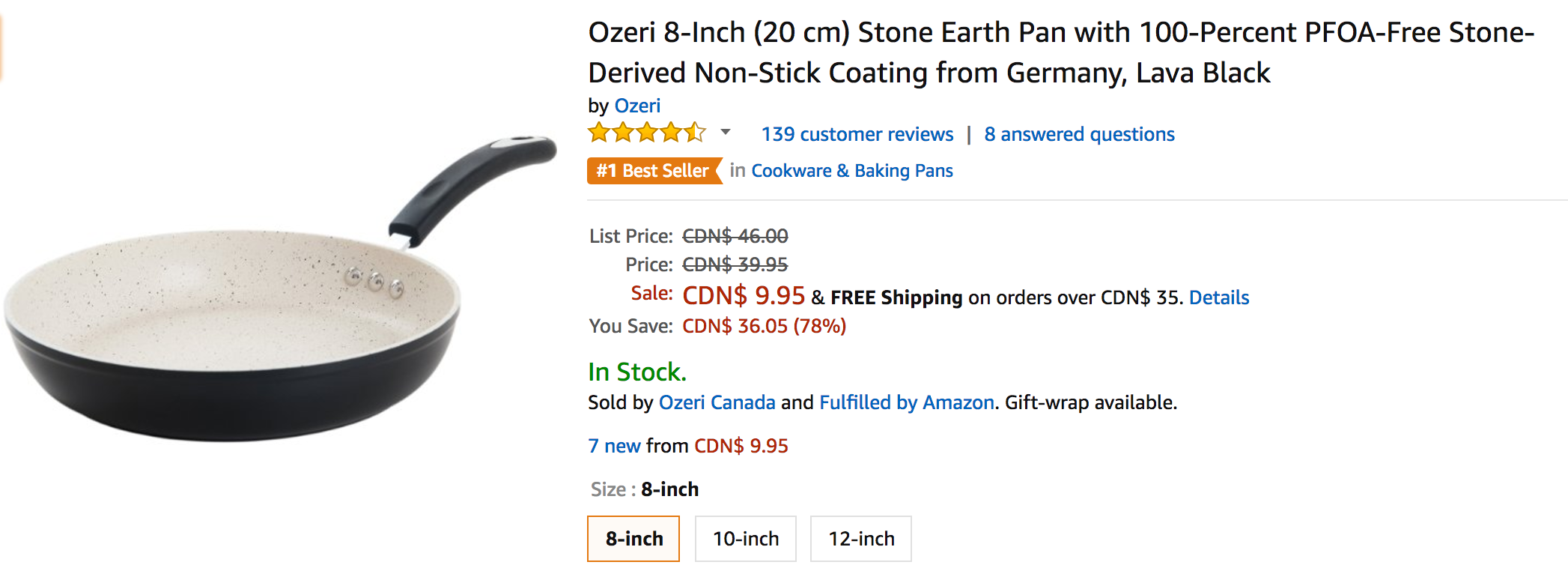The width and height of the screenshot is (1568, 568).
Task: Pick the 12-inch size option
Action: 860,539
